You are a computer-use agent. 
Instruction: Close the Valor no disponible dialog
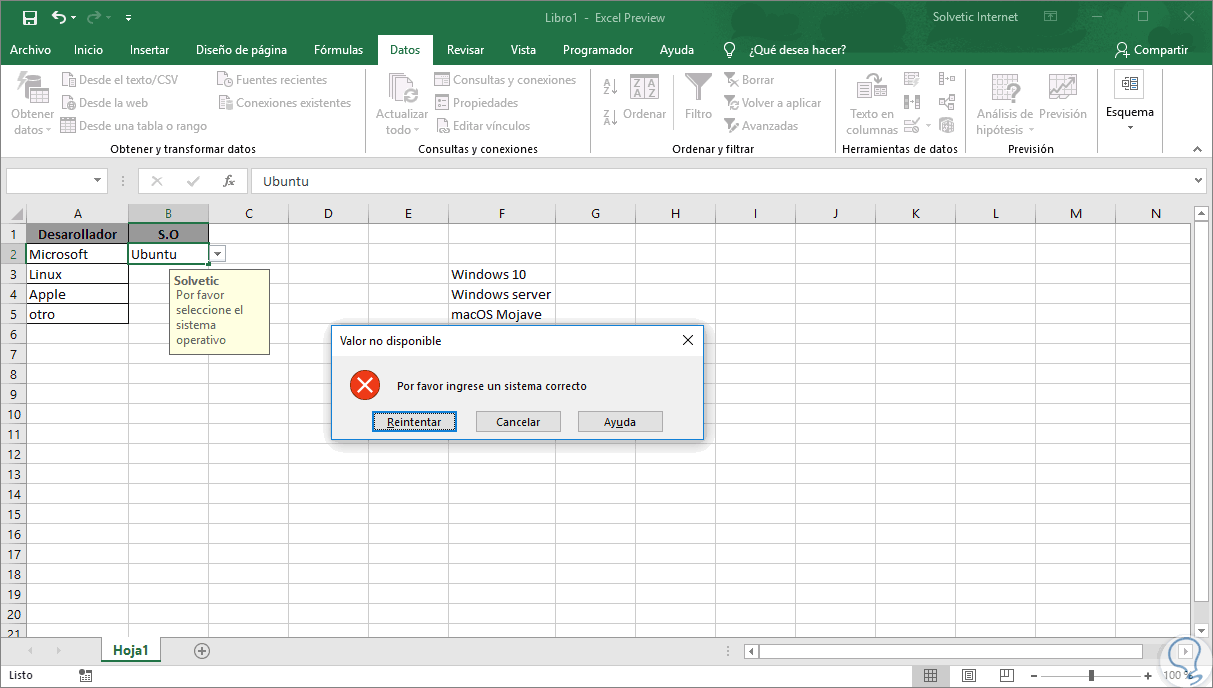point(687,340)
